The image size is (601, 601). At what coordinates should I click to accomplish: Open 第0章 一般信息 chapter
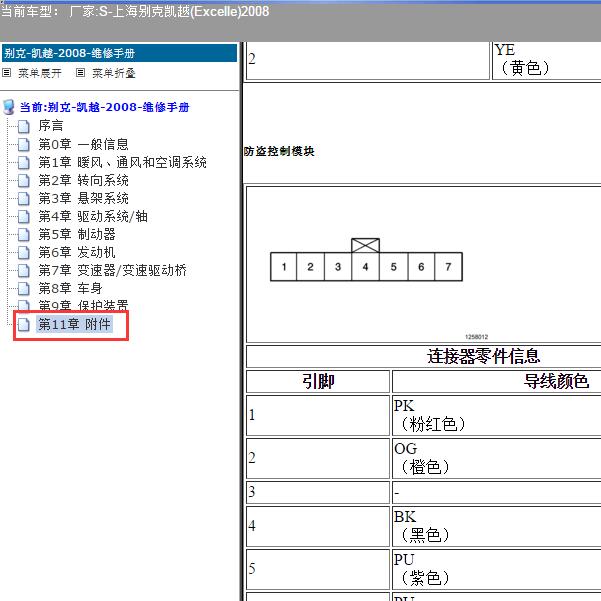(83, 144)
